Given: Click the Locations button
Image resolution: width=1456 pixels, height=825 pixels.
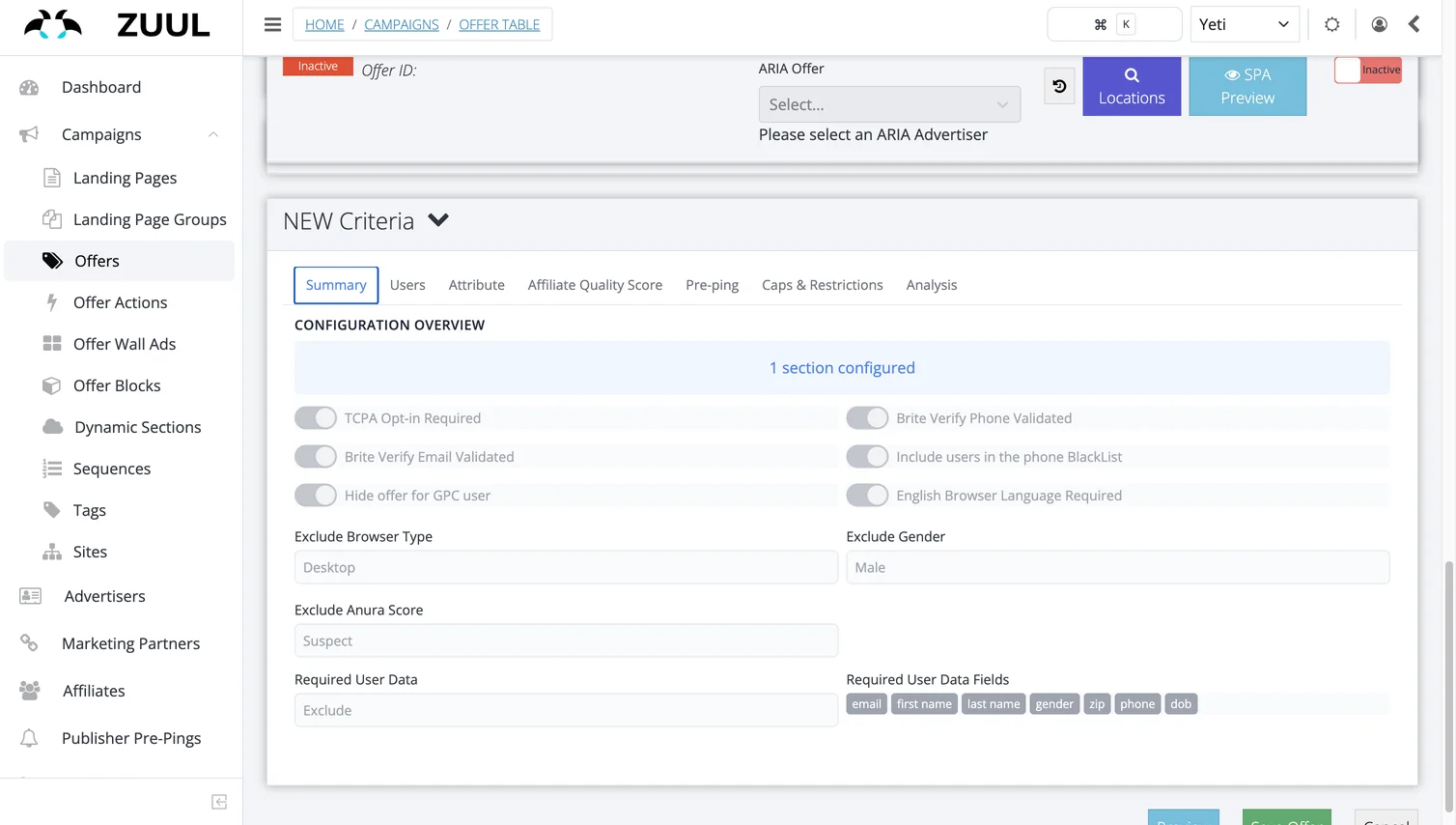Looking at the screenshot, I should click(1132, 86).
